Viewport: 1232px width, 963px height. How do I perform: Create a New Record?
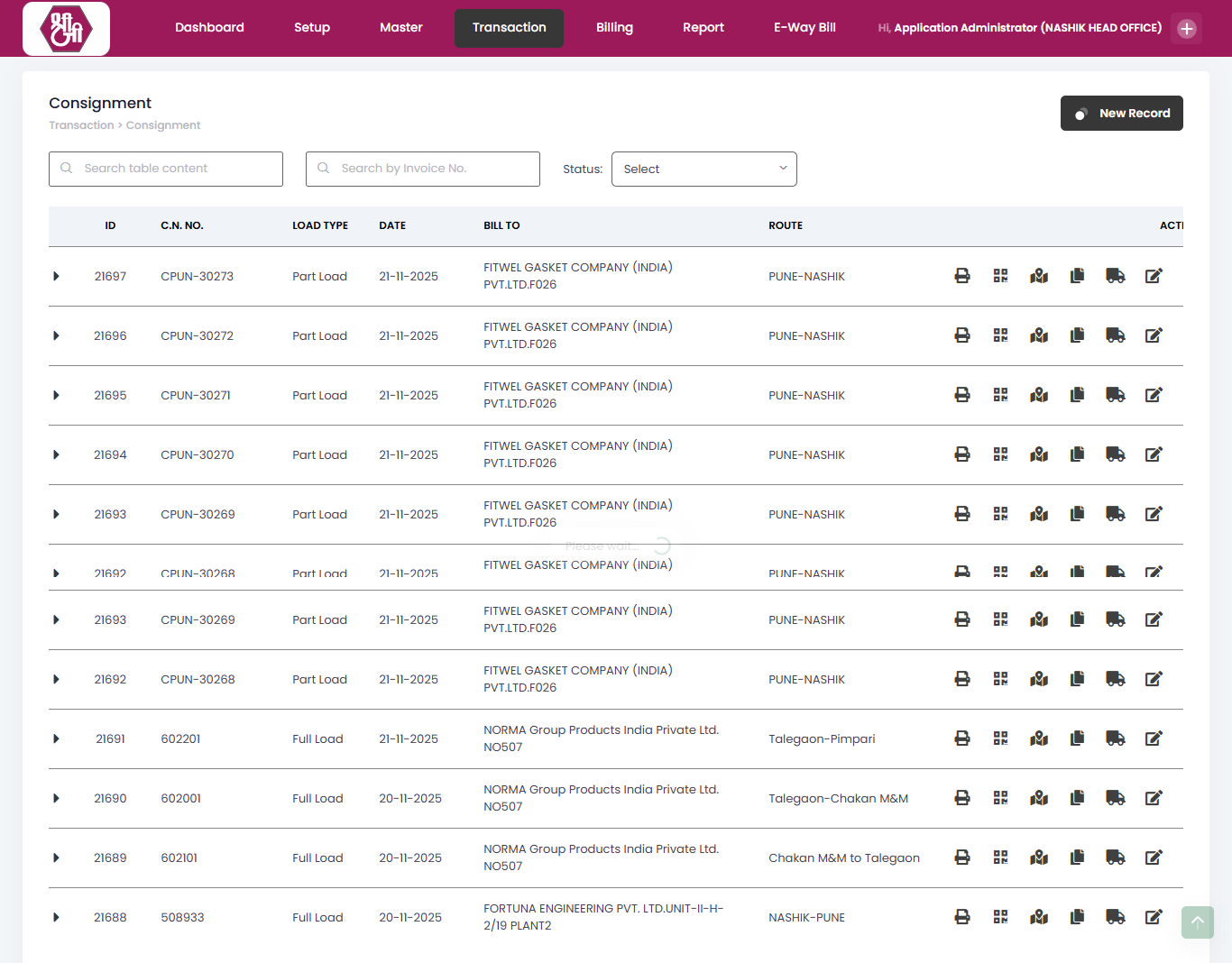(1121, 113)
